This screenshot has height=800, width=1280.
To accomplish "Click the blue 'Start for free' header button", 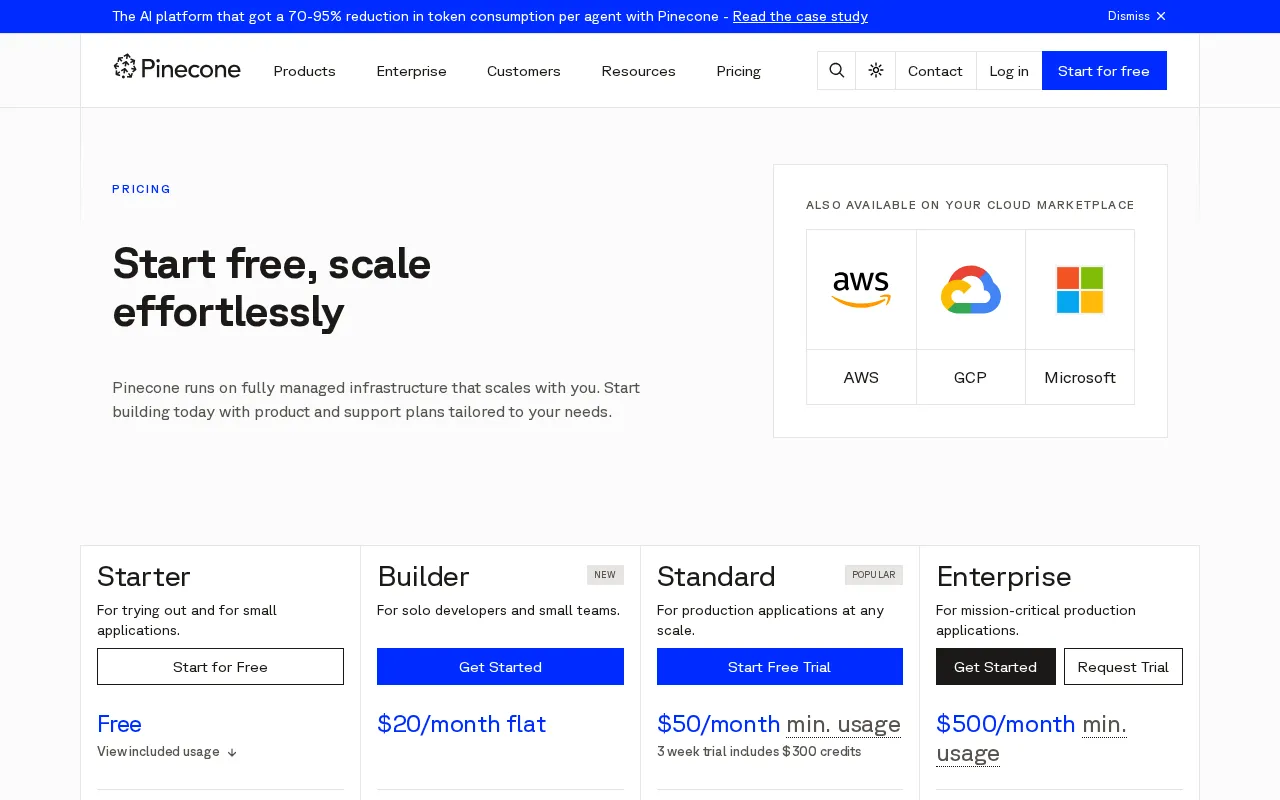I will coord(1104,71).
